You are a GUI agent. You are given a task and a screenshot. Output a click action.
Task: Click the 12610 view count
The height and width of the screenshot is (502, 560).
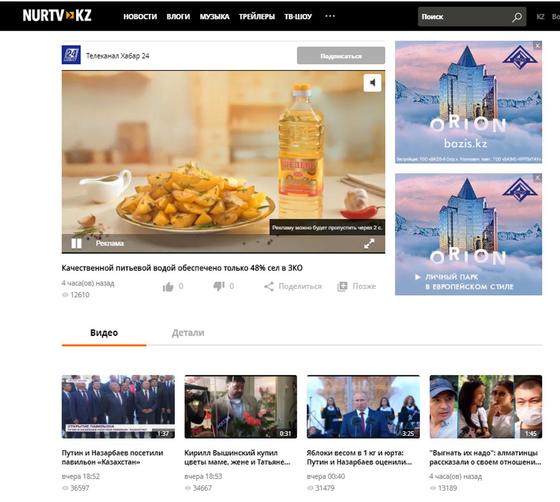click(80, 295)
